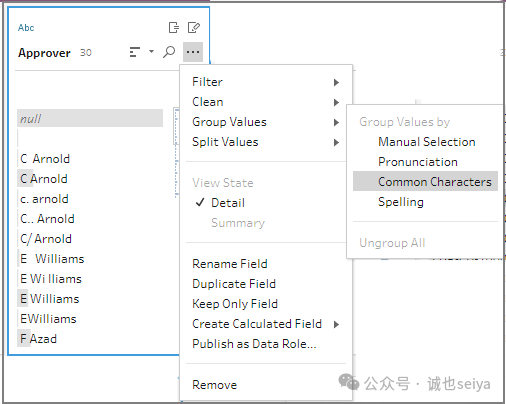
Task: Click the Abc data type icon
Action: [x=26, y=28]
